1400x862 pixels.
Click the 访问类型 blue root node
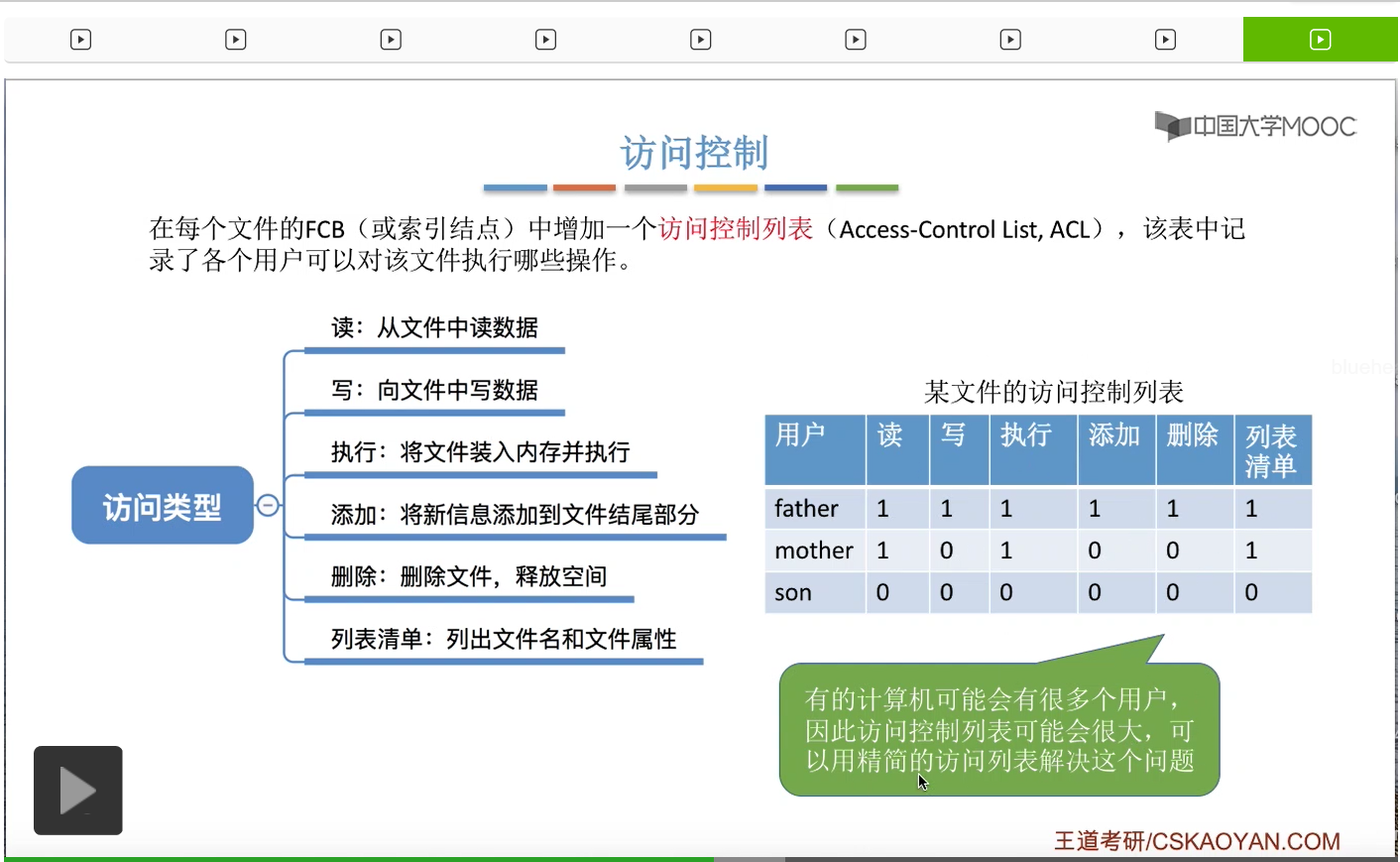tap(163, 505)
